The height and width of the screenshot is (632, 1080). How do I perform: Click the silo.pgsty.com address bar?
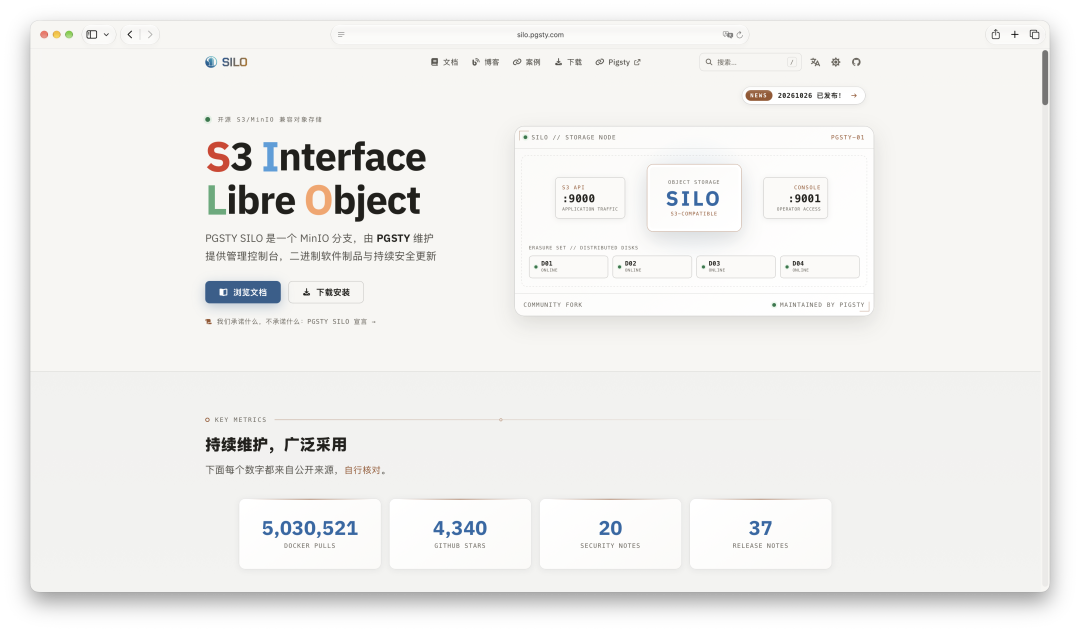tap(540, 34)
